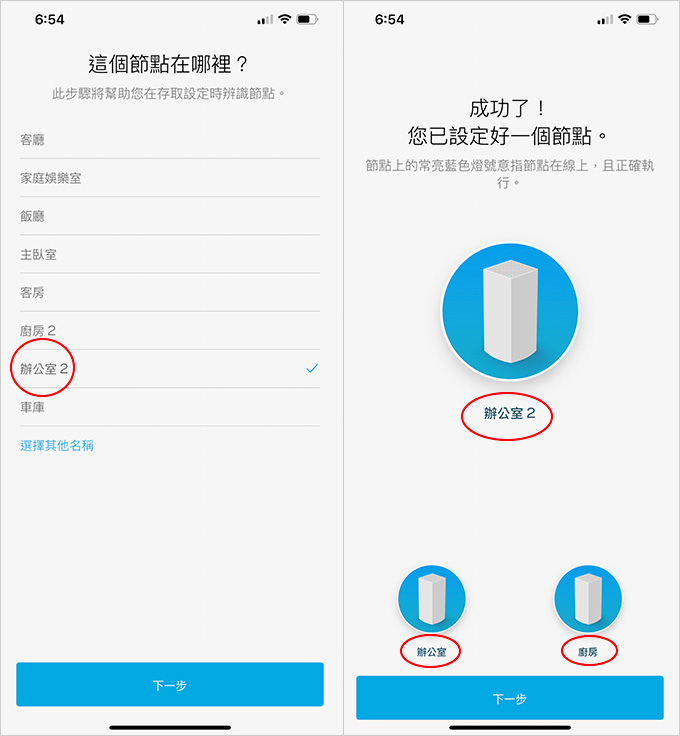Tap the blue checkmark beside 辦公室 2

click(312, 368)
